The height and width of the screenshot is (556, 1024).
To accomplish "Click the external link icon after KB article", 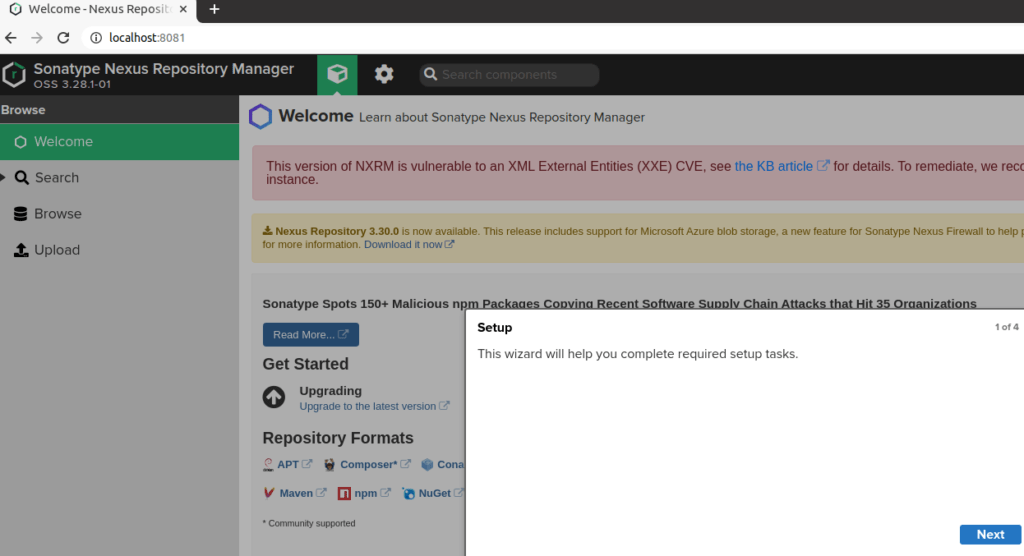I will click(x=823, y=165).
